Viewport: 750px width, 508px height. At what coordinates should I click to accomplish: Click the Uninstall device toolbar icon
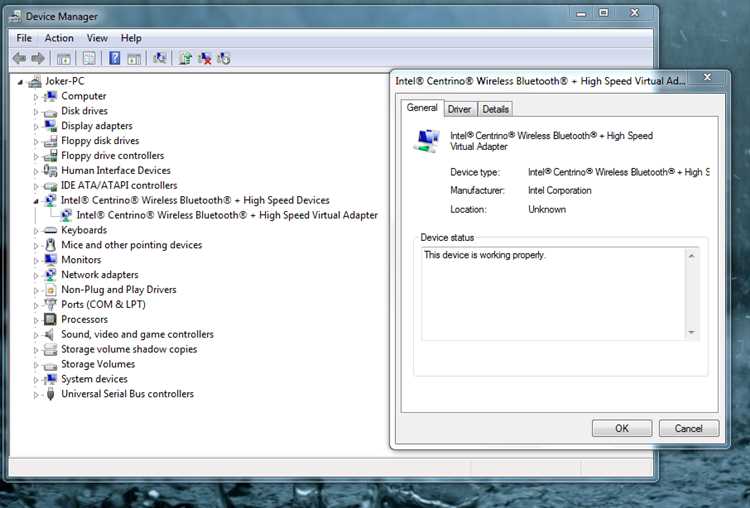click(x=205, y=58)
